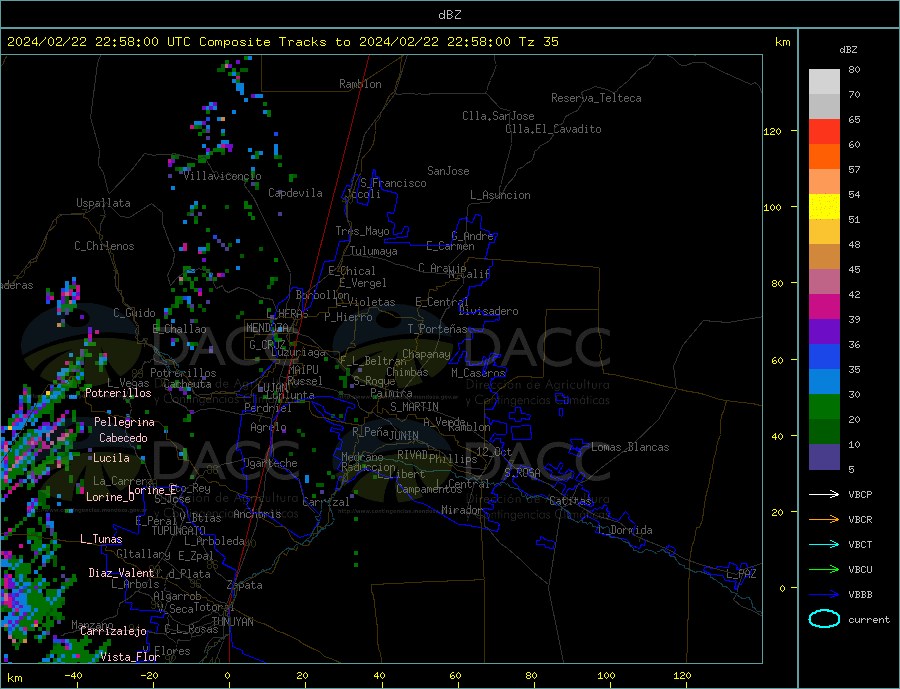This screenshot has height=689, width=900.
Task: Click the Tulumaya label
Action: (373, 251)
